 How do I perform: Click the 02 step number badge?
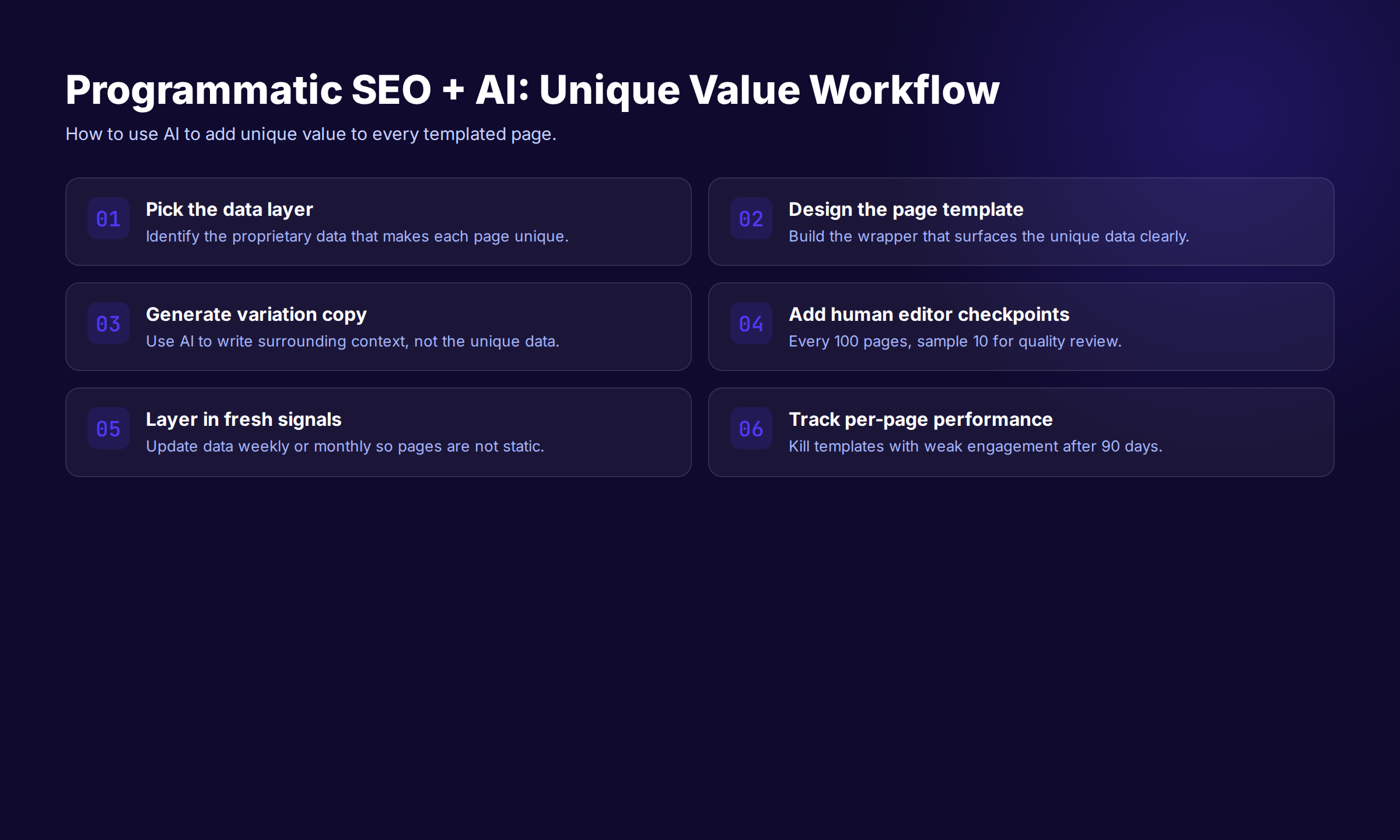[x=751, y=218]
